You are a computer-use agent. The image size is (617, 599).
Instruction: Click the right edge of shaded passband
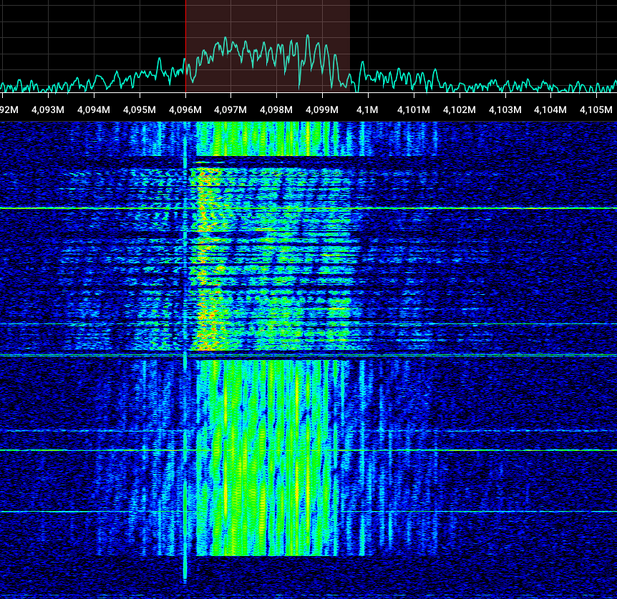[x=349, y=46]
